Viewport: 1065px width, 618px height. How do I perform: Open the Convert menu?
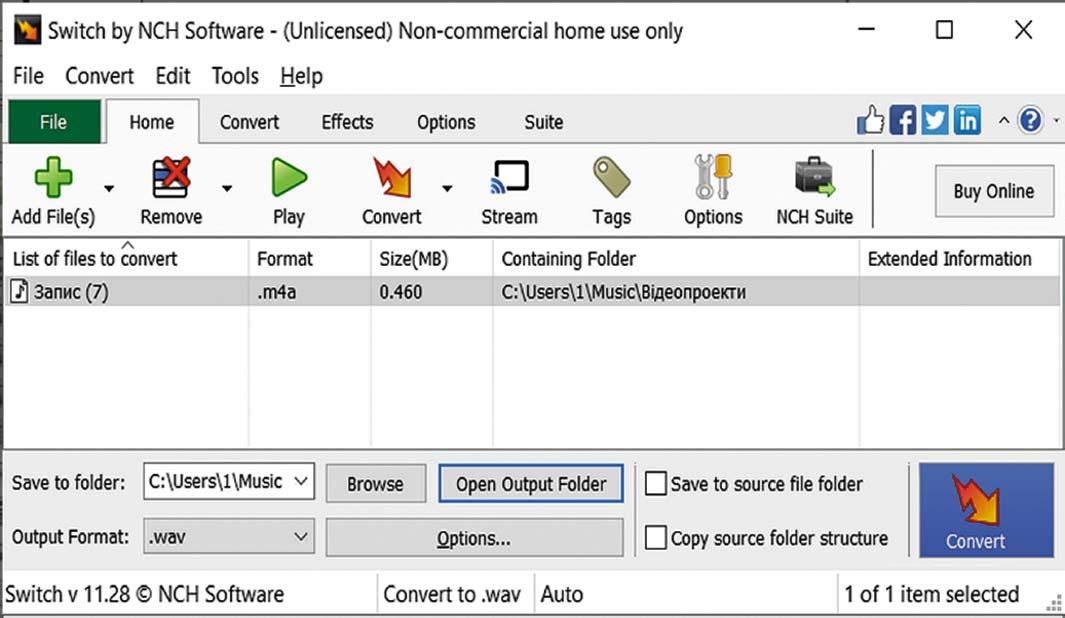click(x=99, y=75)
